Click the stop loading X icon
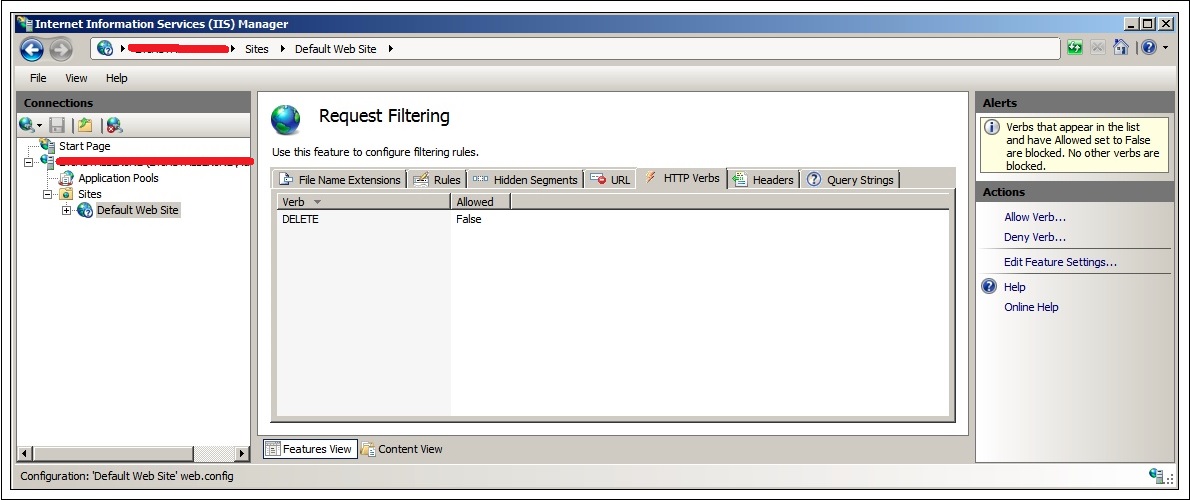 click(x=1097, y=48)
